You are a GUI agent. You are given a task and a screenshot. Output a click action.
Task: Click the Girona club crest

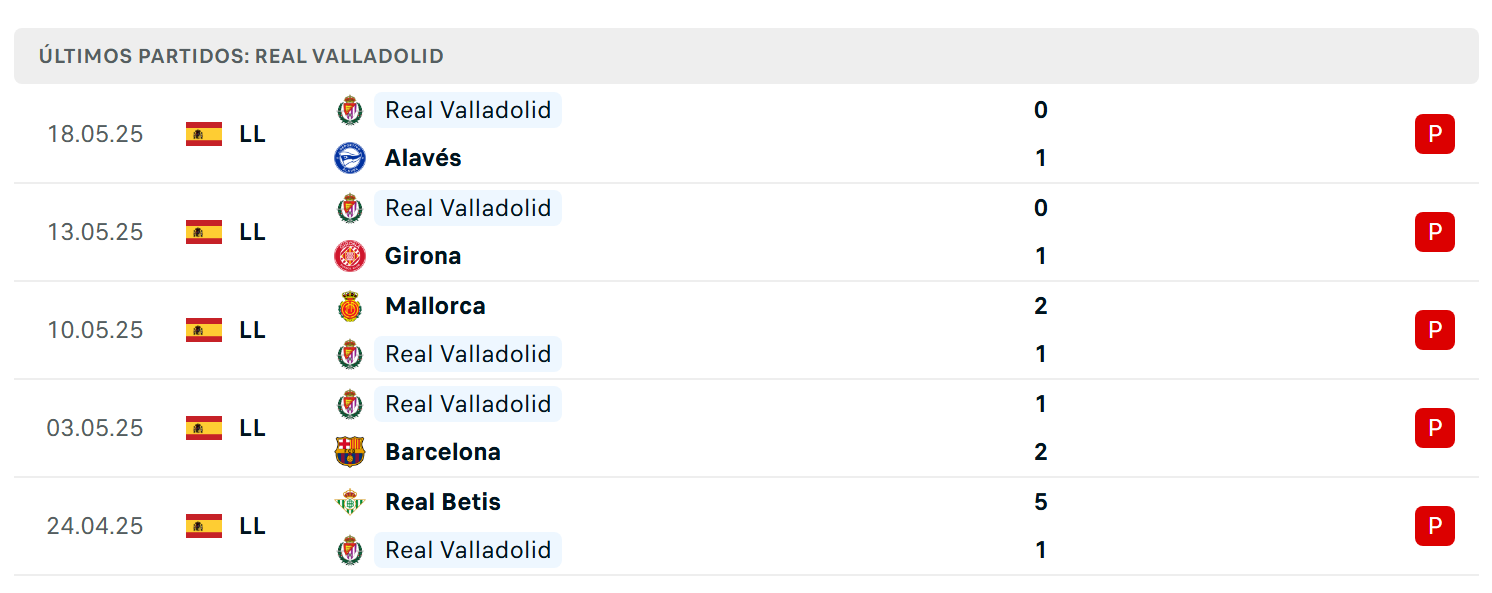[350, 256]
